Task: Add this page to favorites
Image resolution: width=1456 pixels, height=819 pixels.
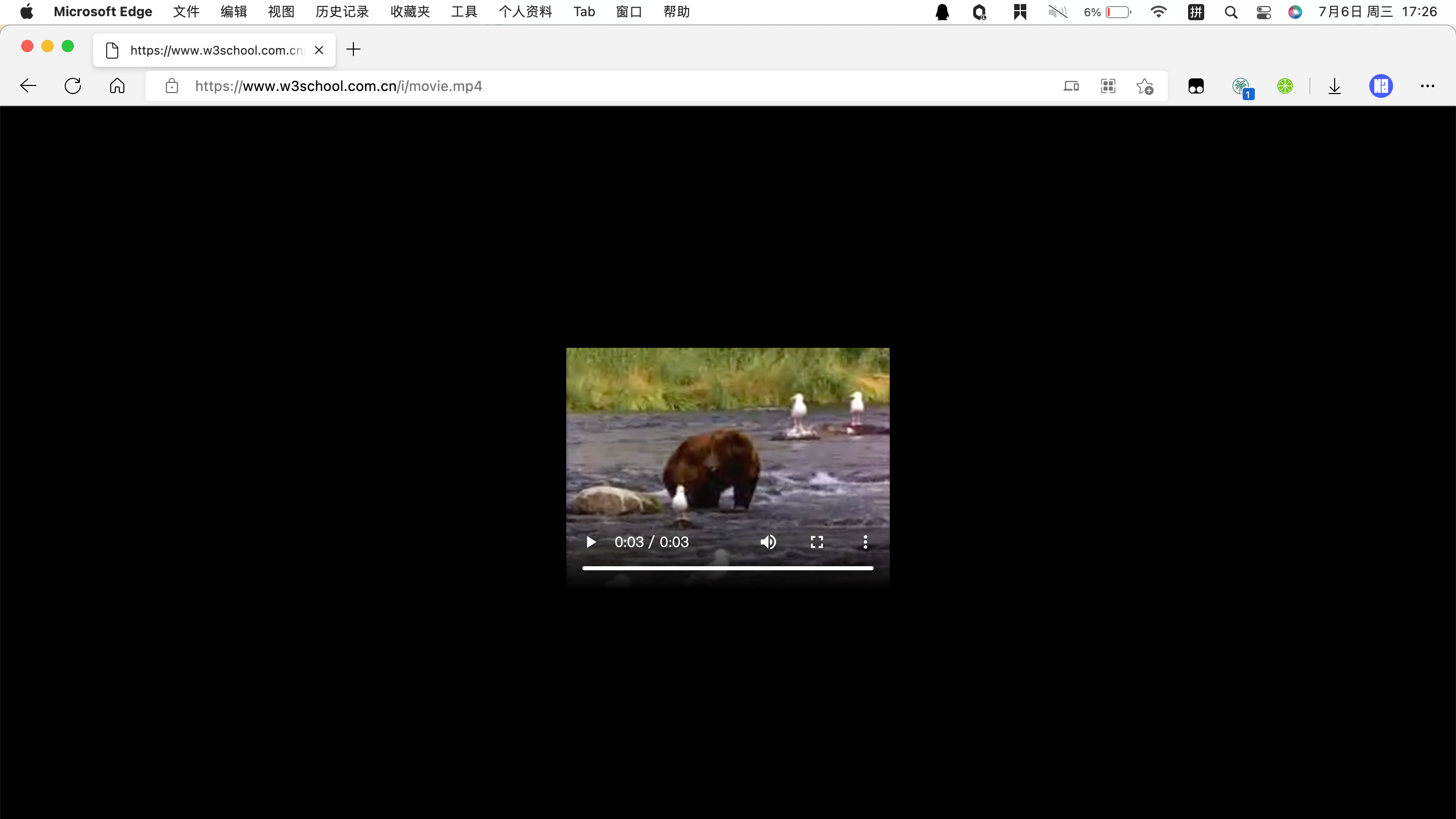Action: pyautogui.click(x=1145, y=86)
